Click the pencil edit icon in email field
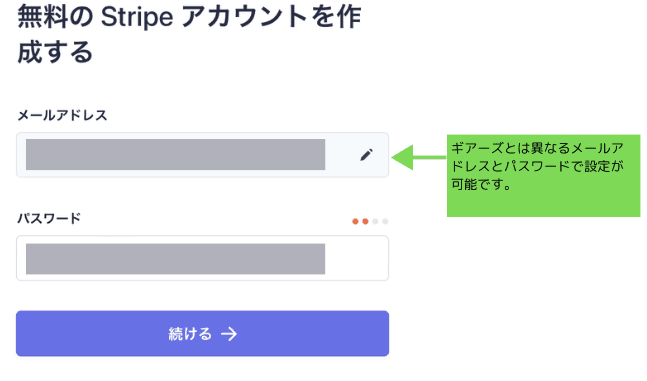 pyautogui.click(x=366, y=155)
